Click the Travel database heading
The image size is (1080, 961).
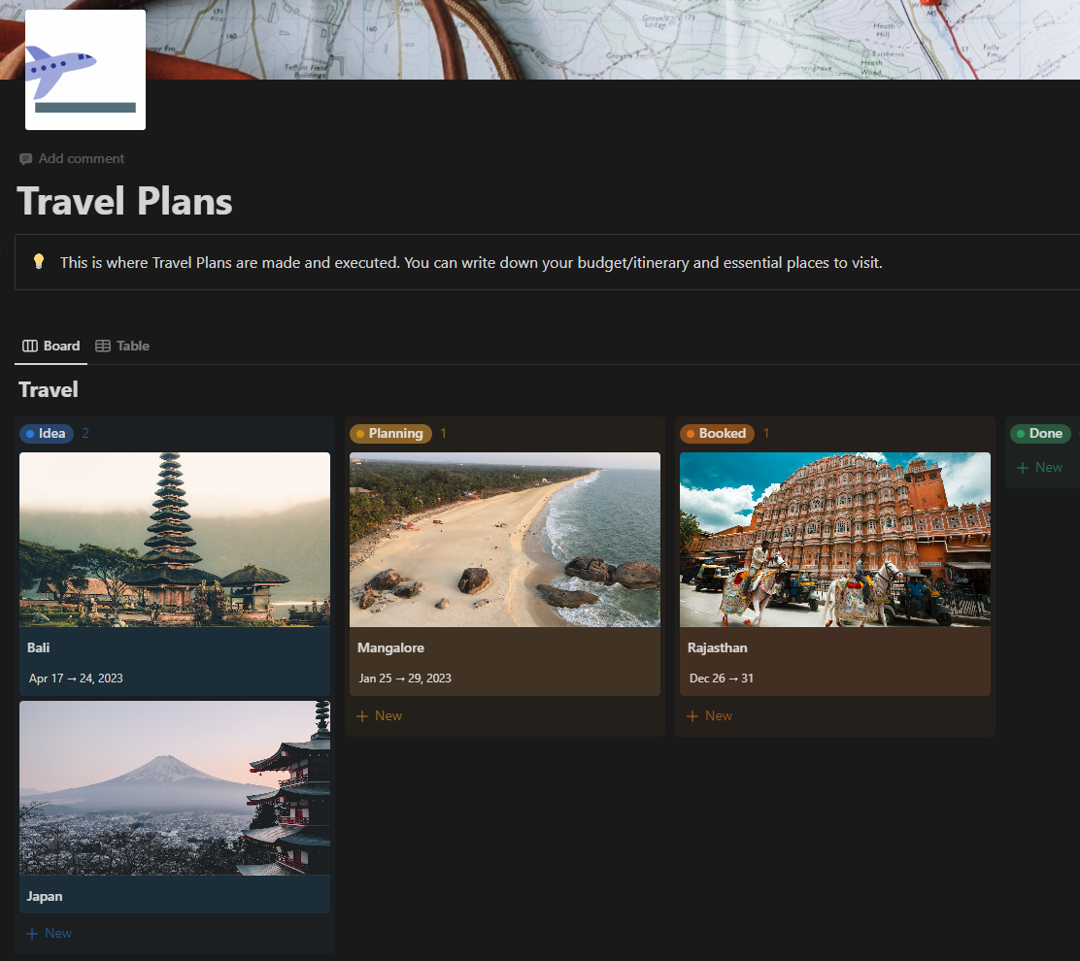pos(48,390)
